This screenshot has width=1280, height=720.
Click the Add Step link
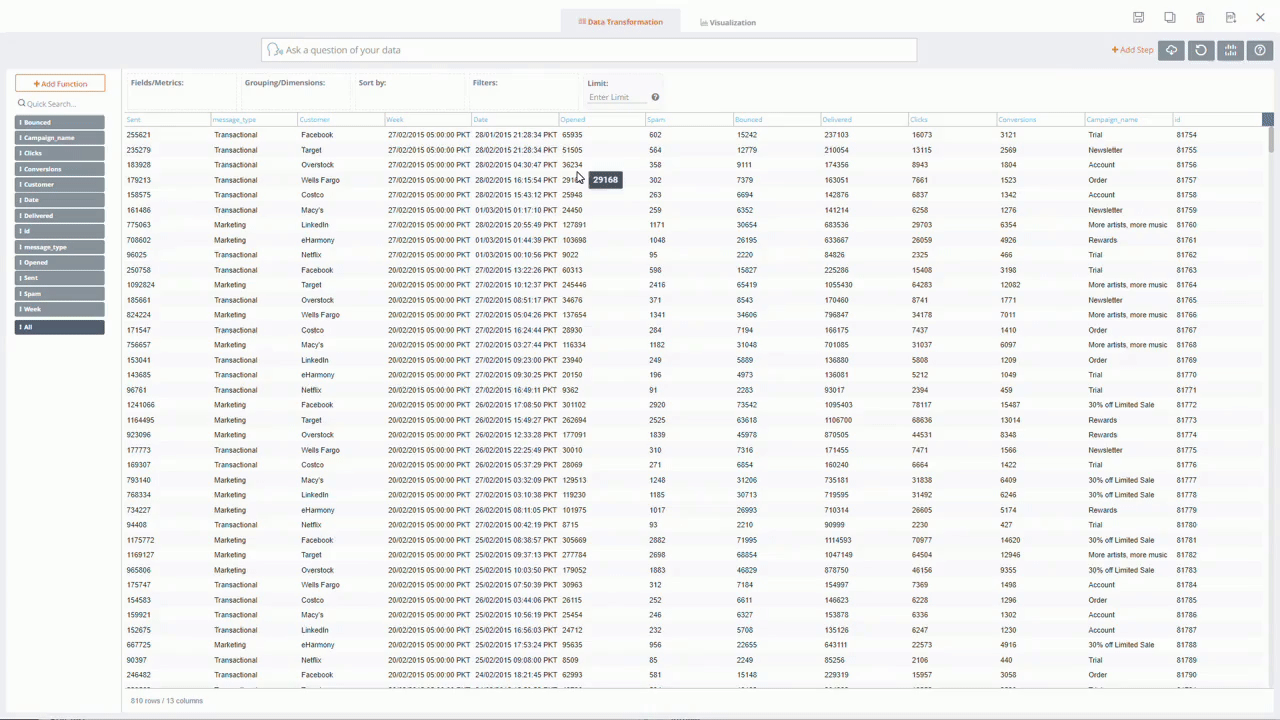coord(1132,50)
